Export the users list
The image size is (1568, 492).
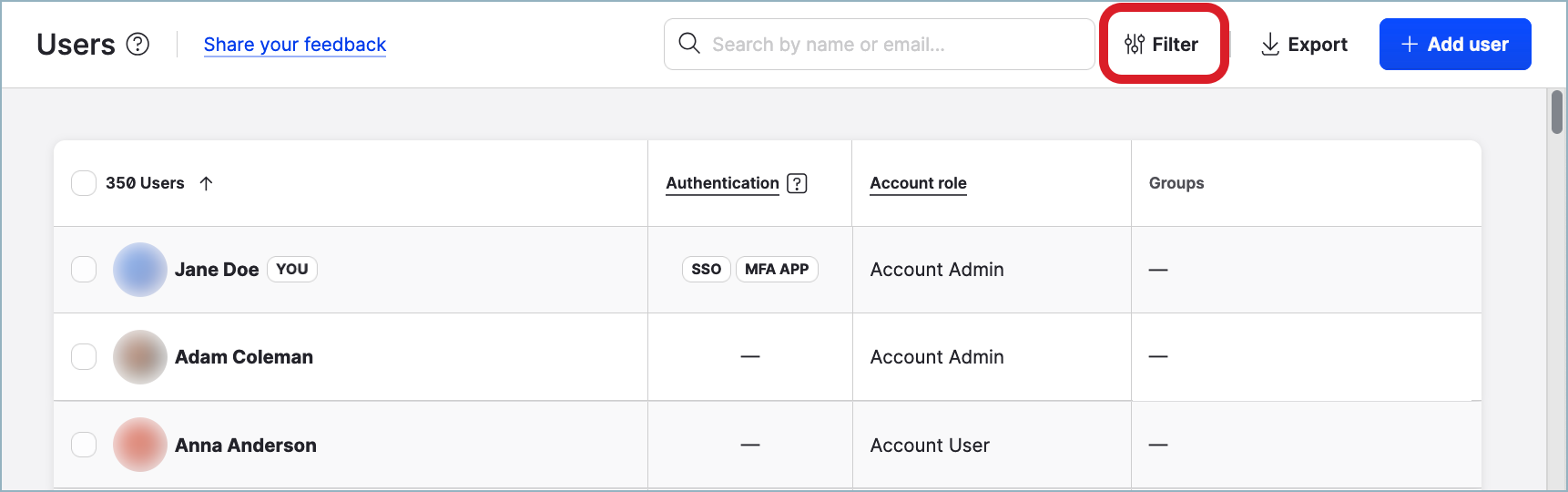[1304, 44]
